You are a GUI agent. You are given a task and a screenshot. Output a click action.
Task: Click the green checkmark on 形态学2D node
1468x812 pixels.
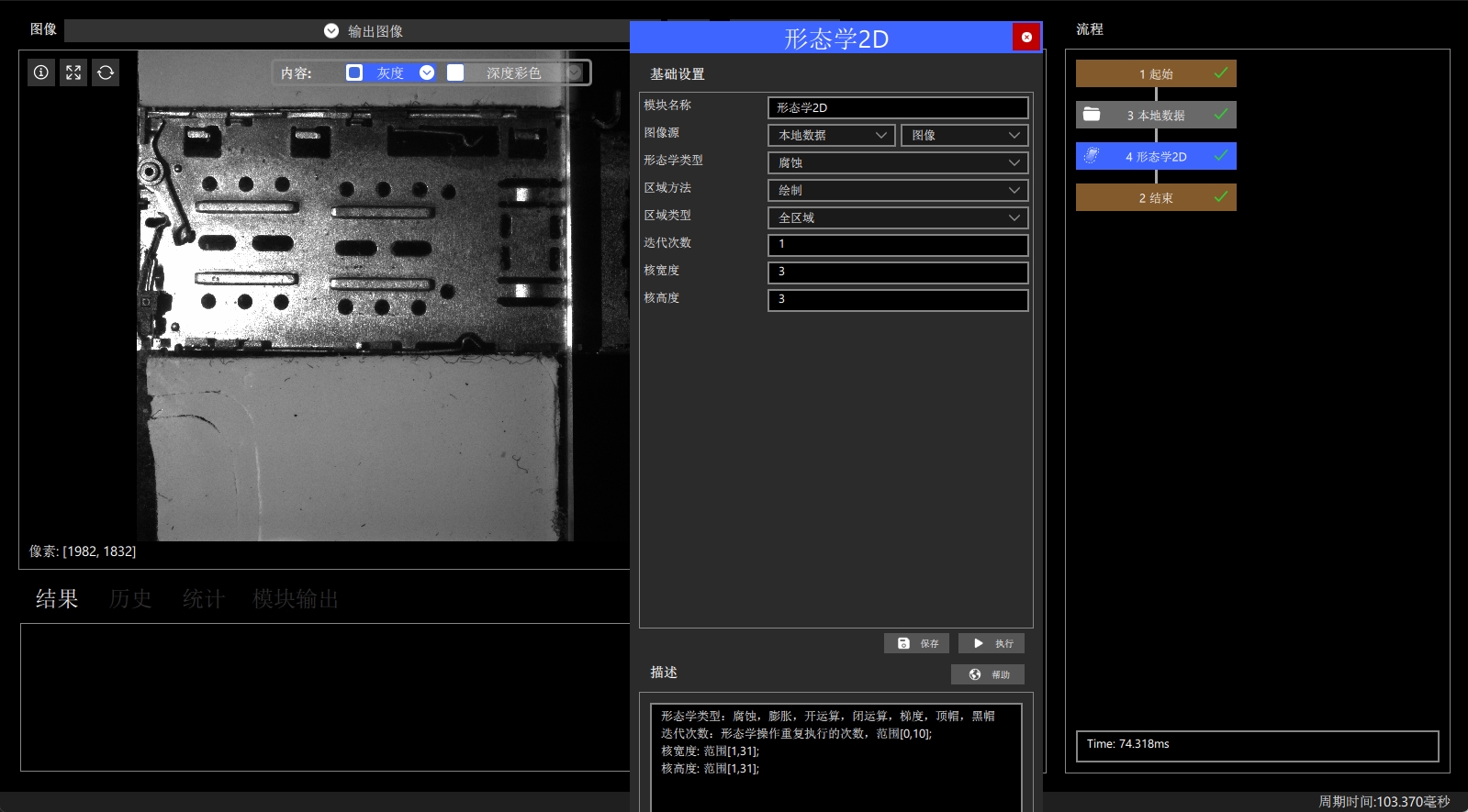coord(1221,155)
